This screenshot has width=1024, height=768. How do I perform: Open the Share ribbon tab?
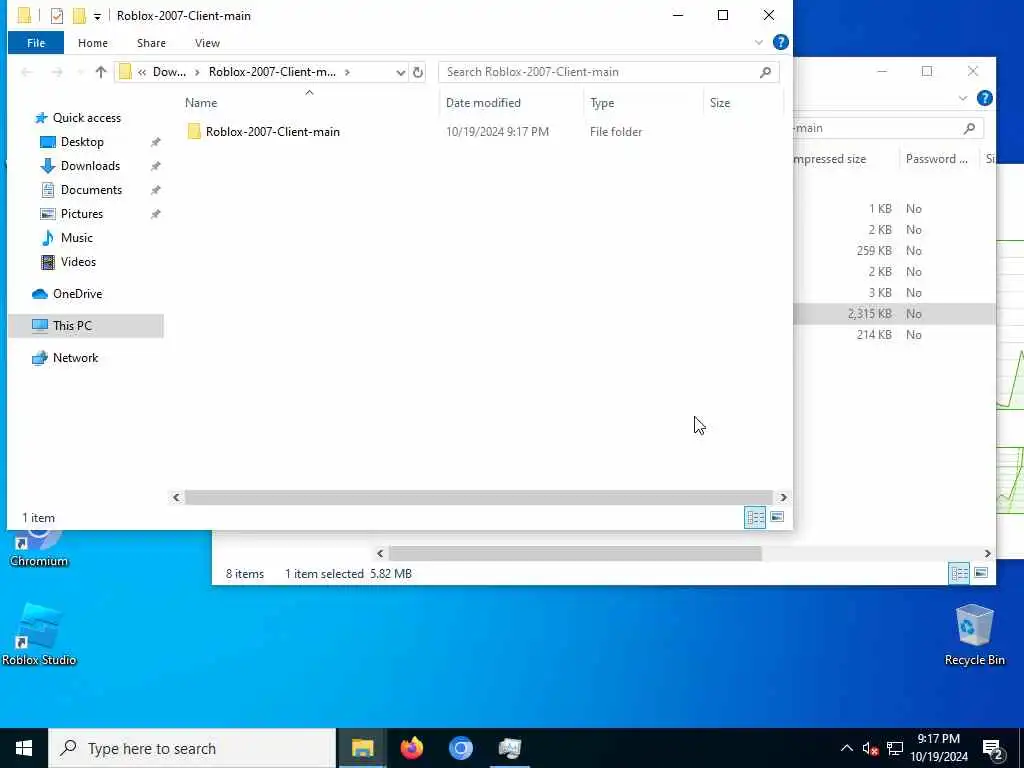point(151,43)
